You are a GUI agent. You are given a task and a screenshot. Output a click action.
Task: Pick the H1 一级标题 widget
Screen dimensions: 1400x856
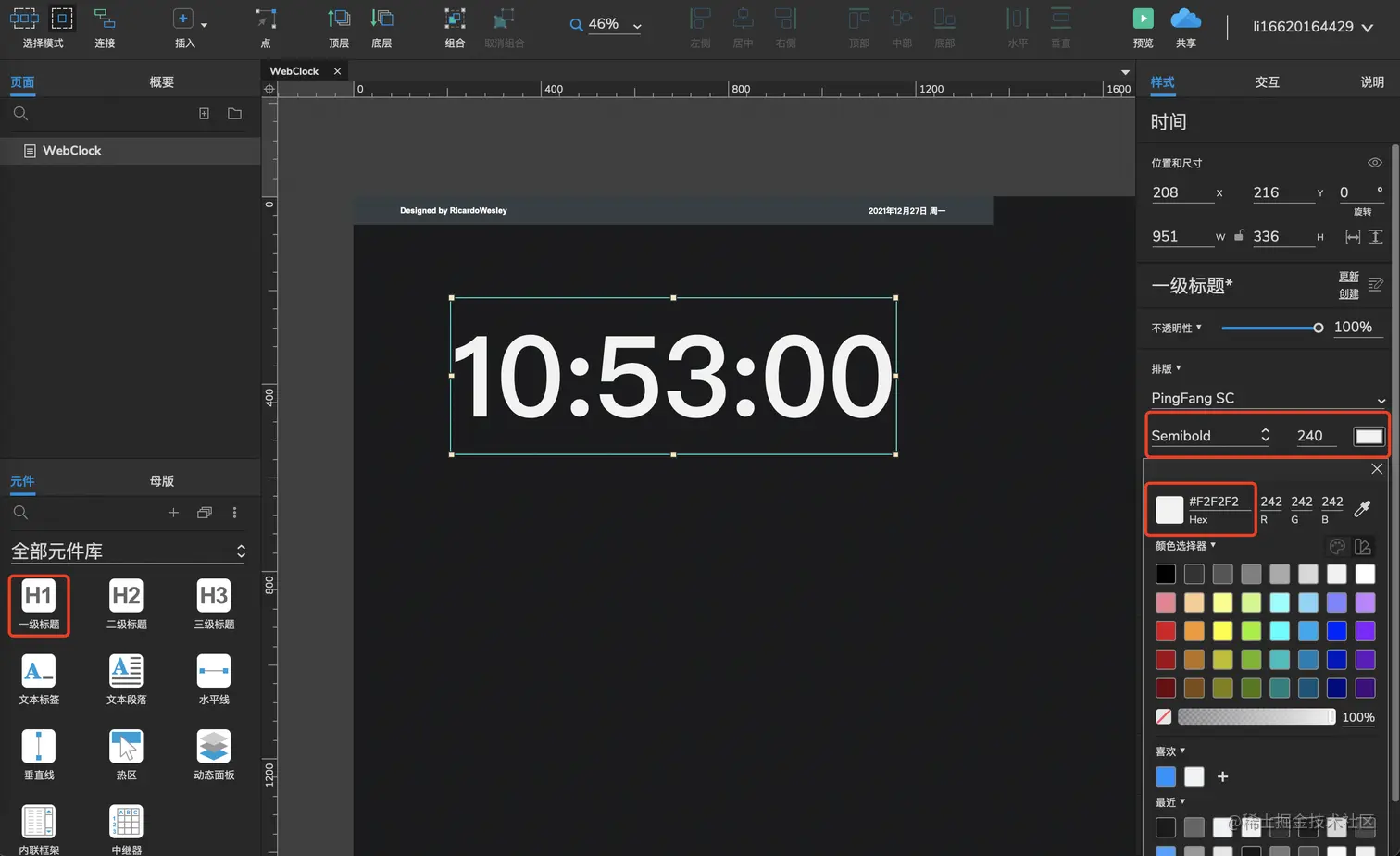(39, 604)
